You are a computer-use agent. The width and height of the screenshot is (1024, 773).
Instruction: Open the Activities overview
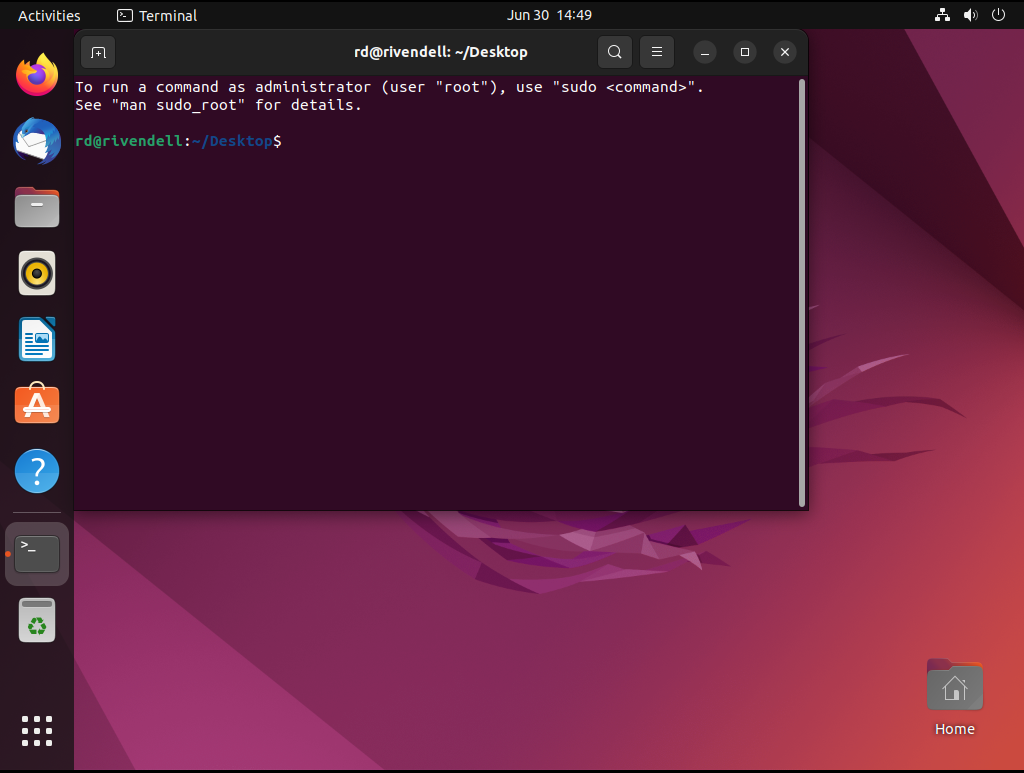tap(49, 15)
